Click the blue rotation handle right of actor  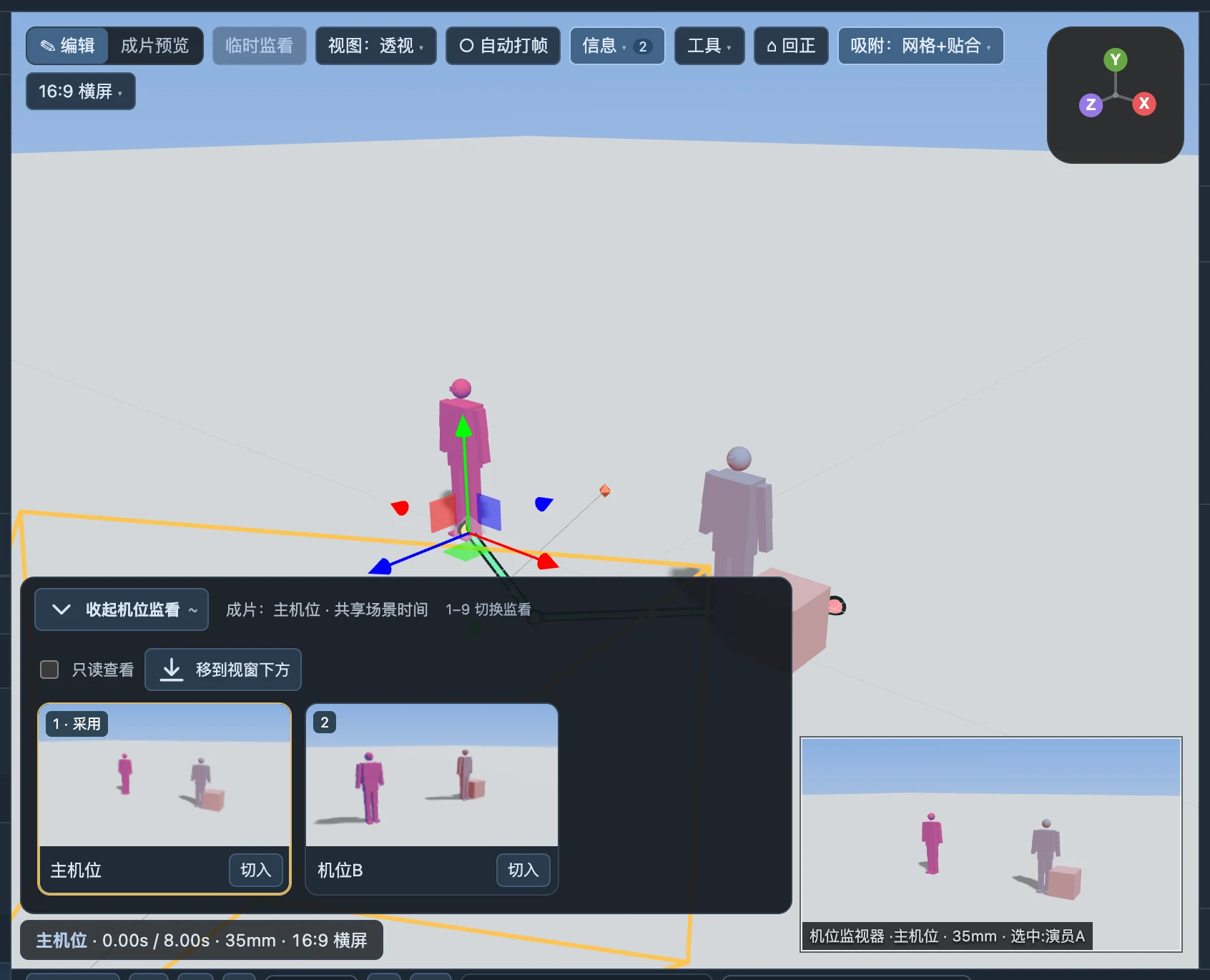point(543,504)
